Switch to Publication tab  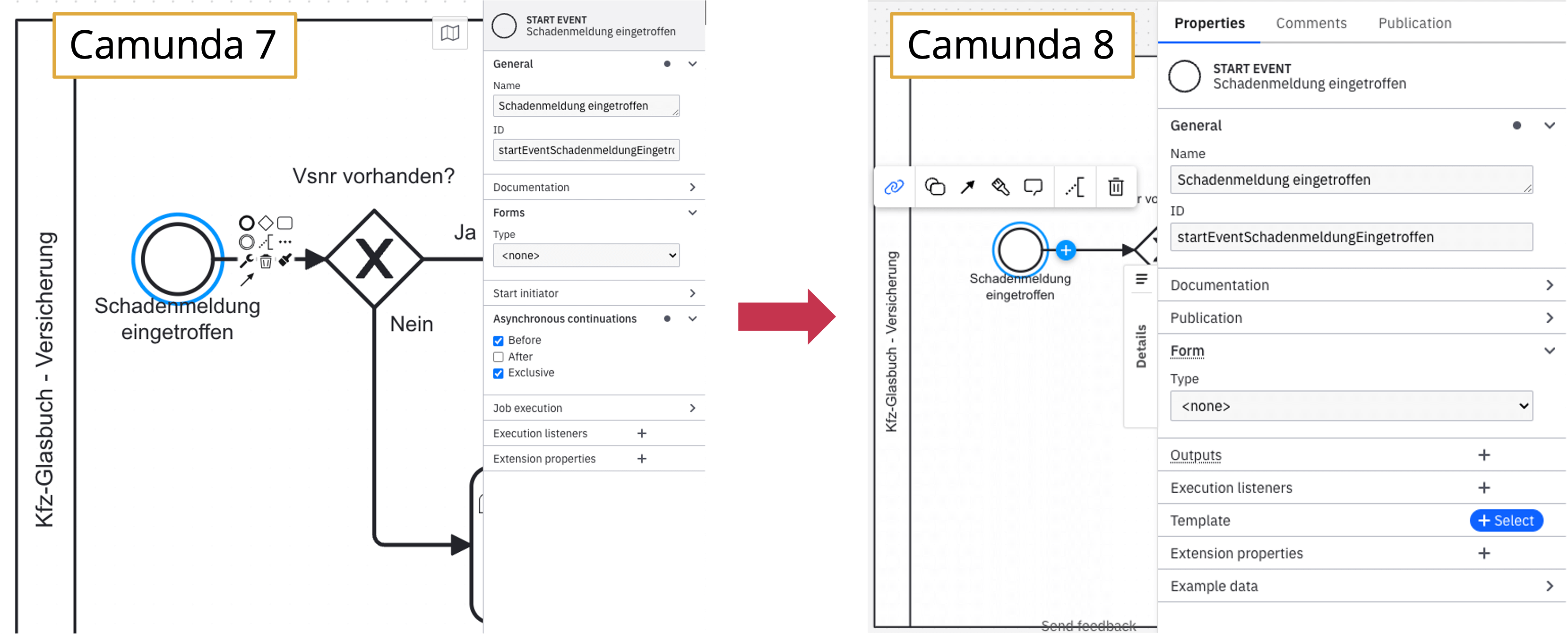pyautogui.click(x=1414, y=23)
